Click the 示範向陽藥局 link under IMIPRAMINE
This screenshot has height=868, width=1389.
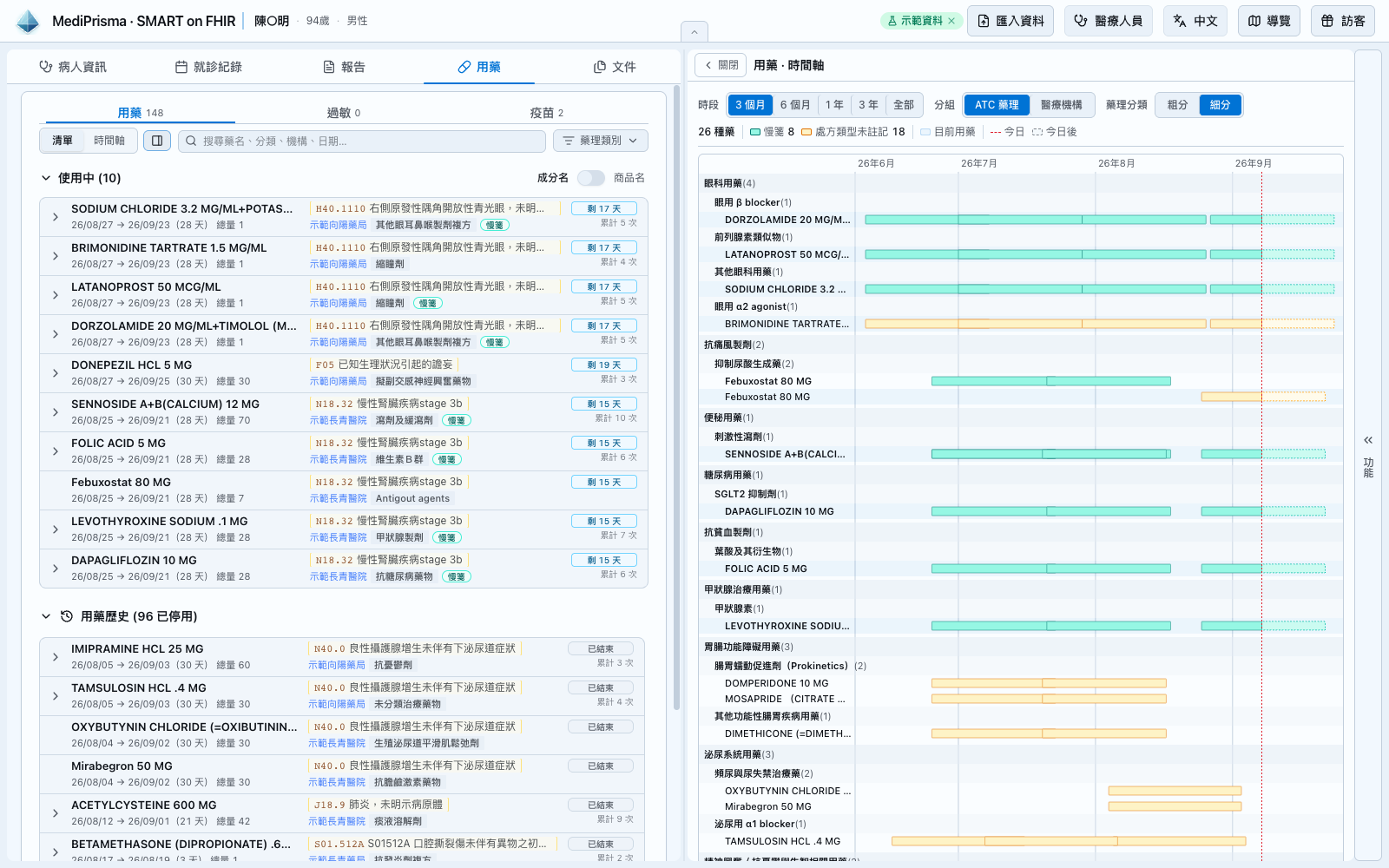tap(337, 665)
